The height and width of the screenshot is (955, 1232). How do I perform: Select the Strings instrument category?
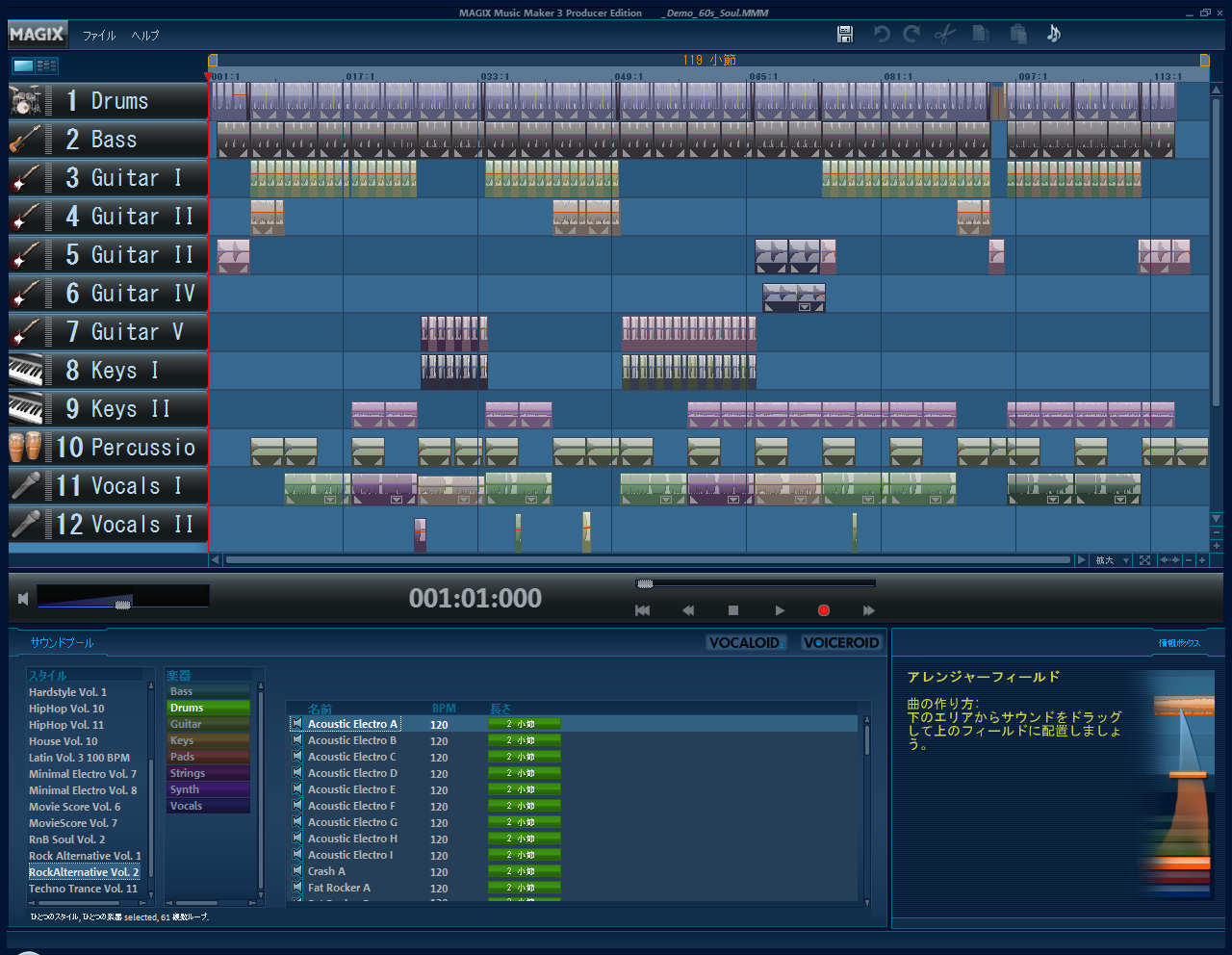point(208,773)
